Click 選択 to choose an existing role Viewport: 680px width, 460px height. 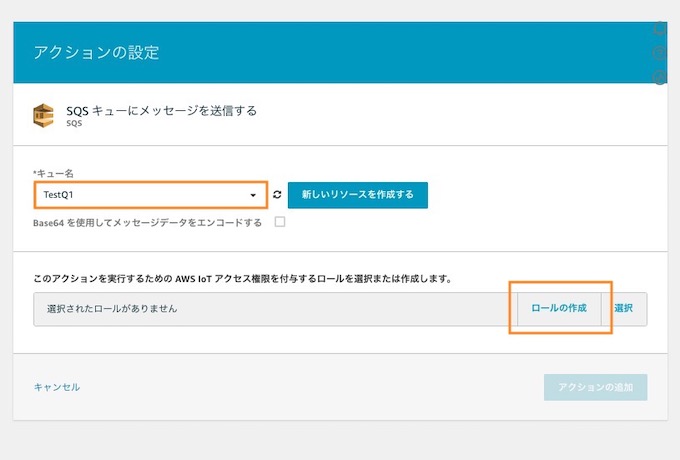point(624,308)
